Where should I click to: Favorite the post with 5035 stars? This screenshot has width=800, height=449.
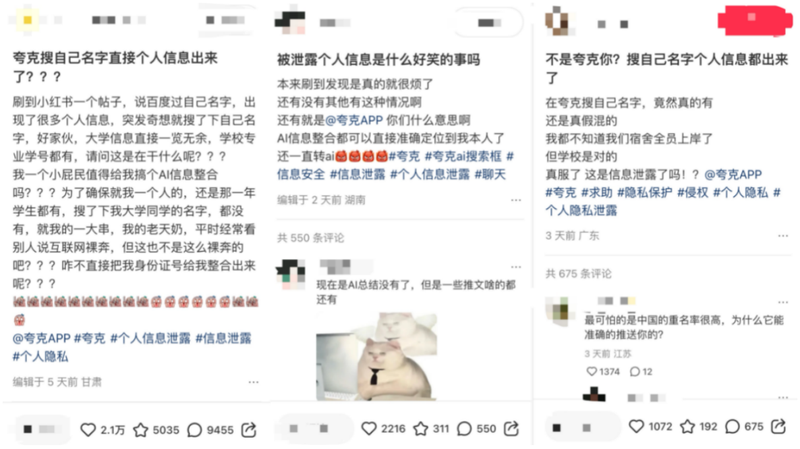[x=140, y=430]
